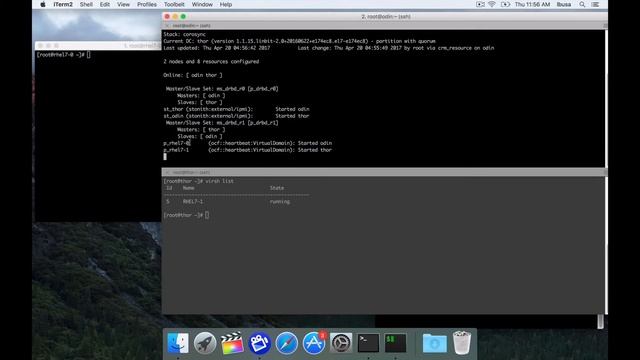The height and width of the screenshot is (360, 640).
Task: Open the Toolbelt menu
Action: (174, 4)
